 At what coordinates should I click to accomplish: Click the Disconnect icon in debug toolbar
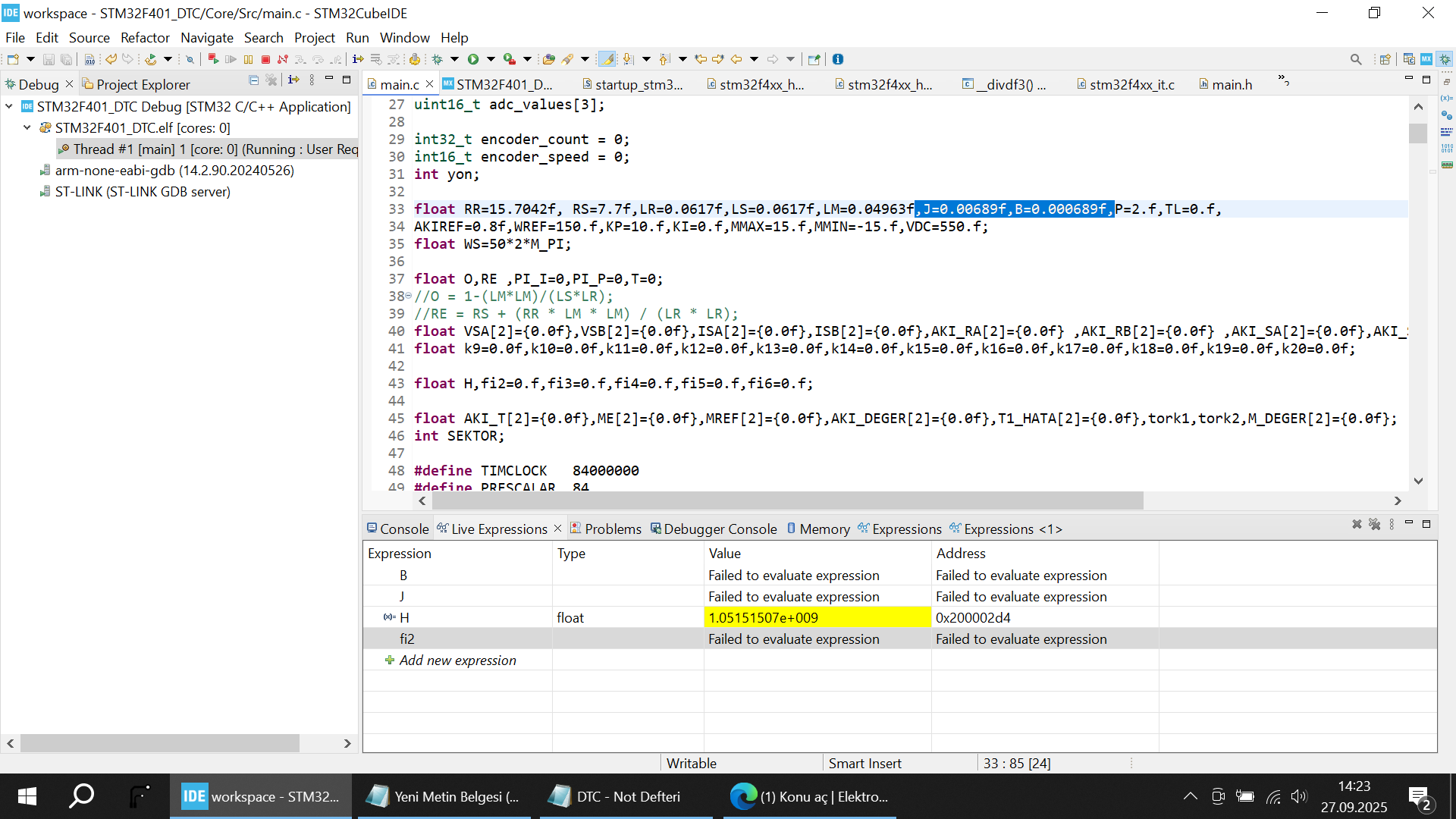coord(283,59)
